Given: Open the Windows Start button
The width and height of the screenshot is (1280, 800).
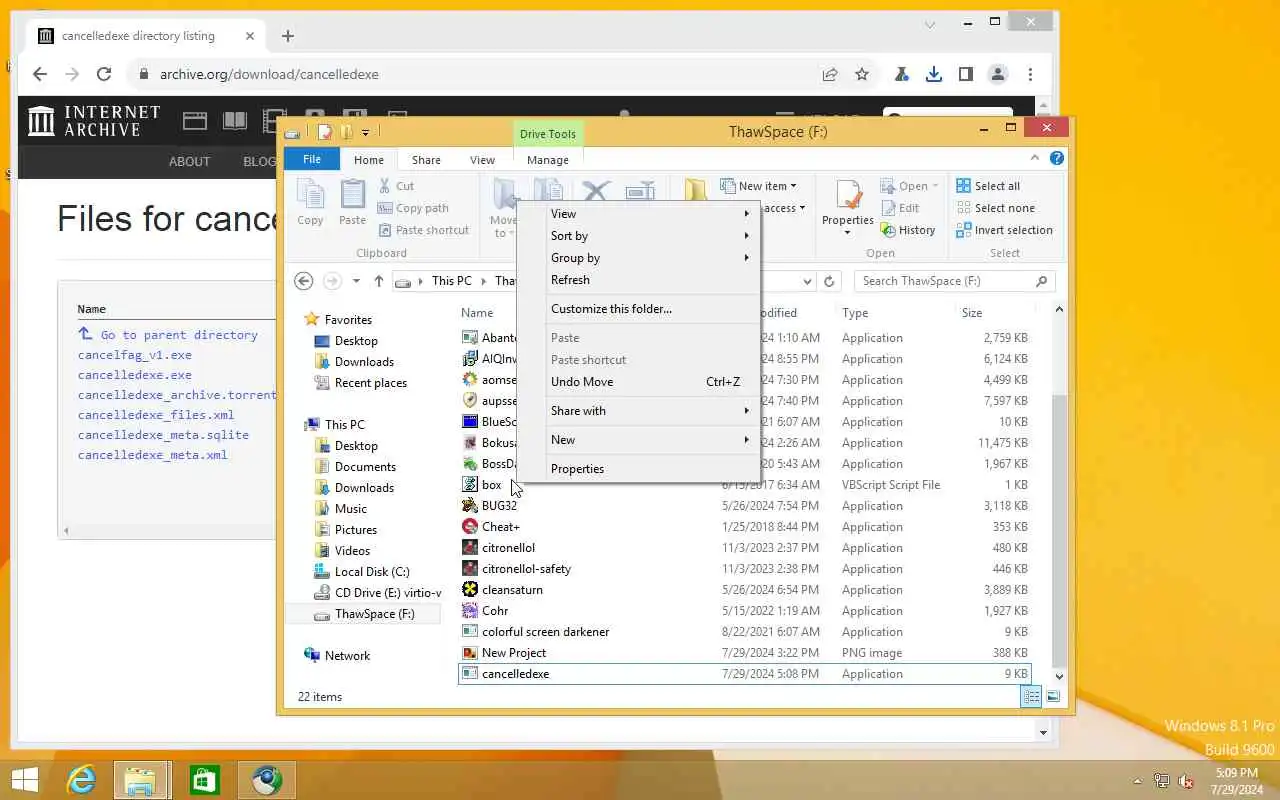Looking at the screenshot, I should click(x=25, y=780).
